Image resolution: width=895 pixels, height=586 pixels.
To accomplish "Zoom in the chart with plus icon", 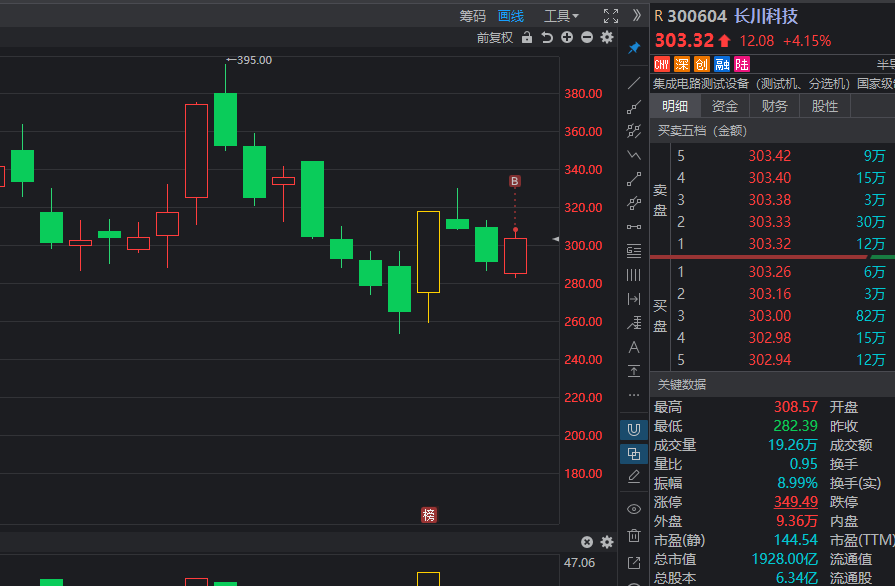I will (567, 37).
